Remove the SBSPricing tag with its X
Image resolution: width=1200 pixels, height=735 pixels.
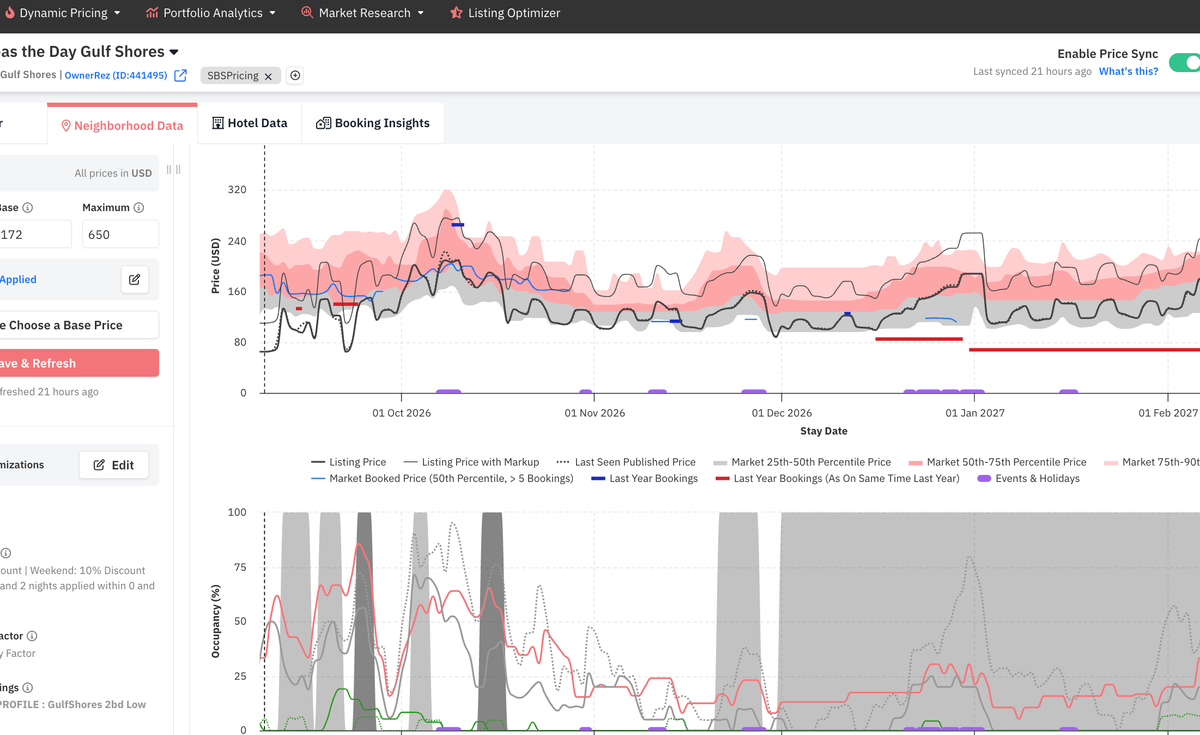coord(268,76)
